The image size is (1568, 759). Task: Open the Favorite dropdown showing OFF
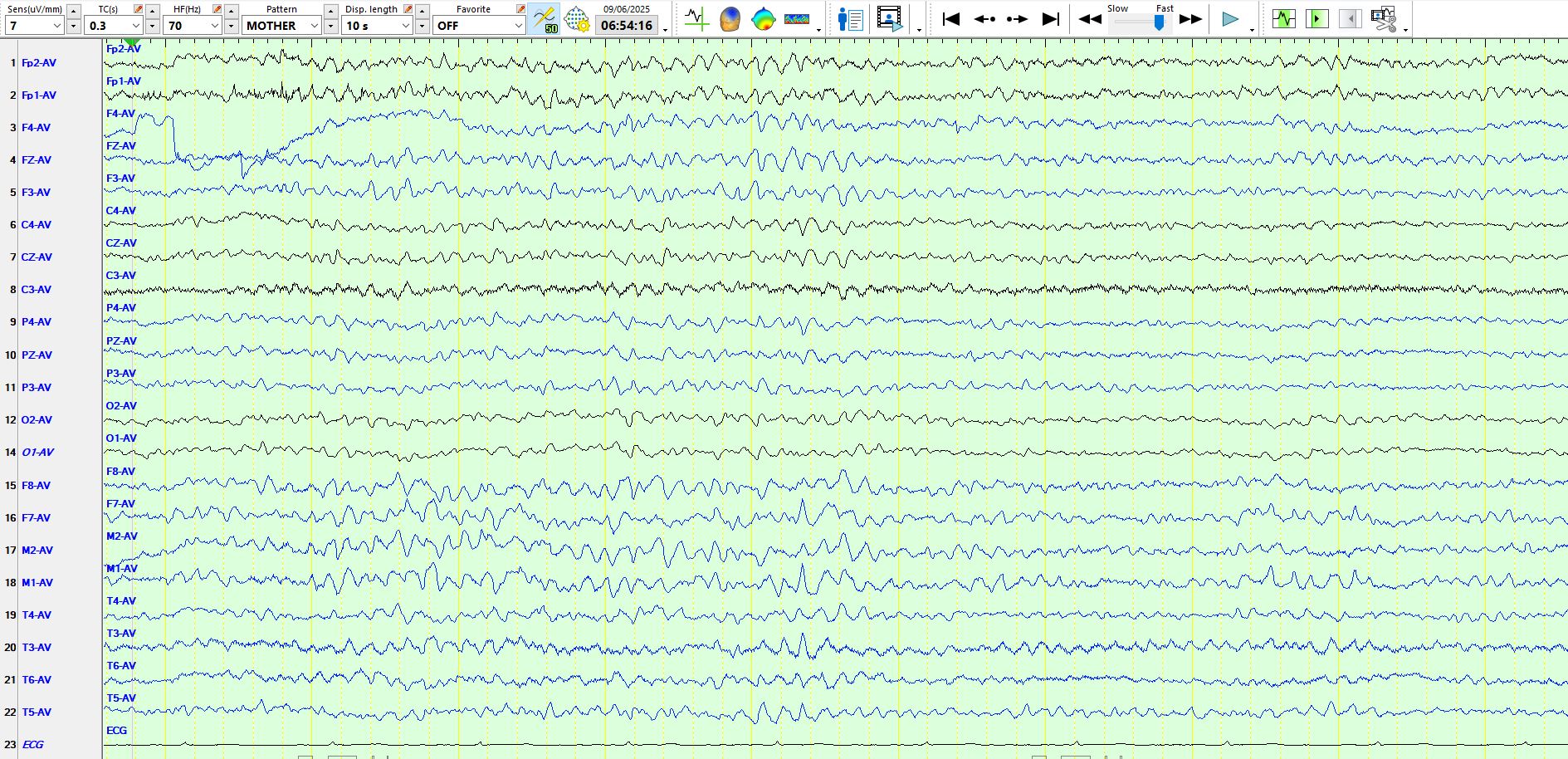[480, 26]
